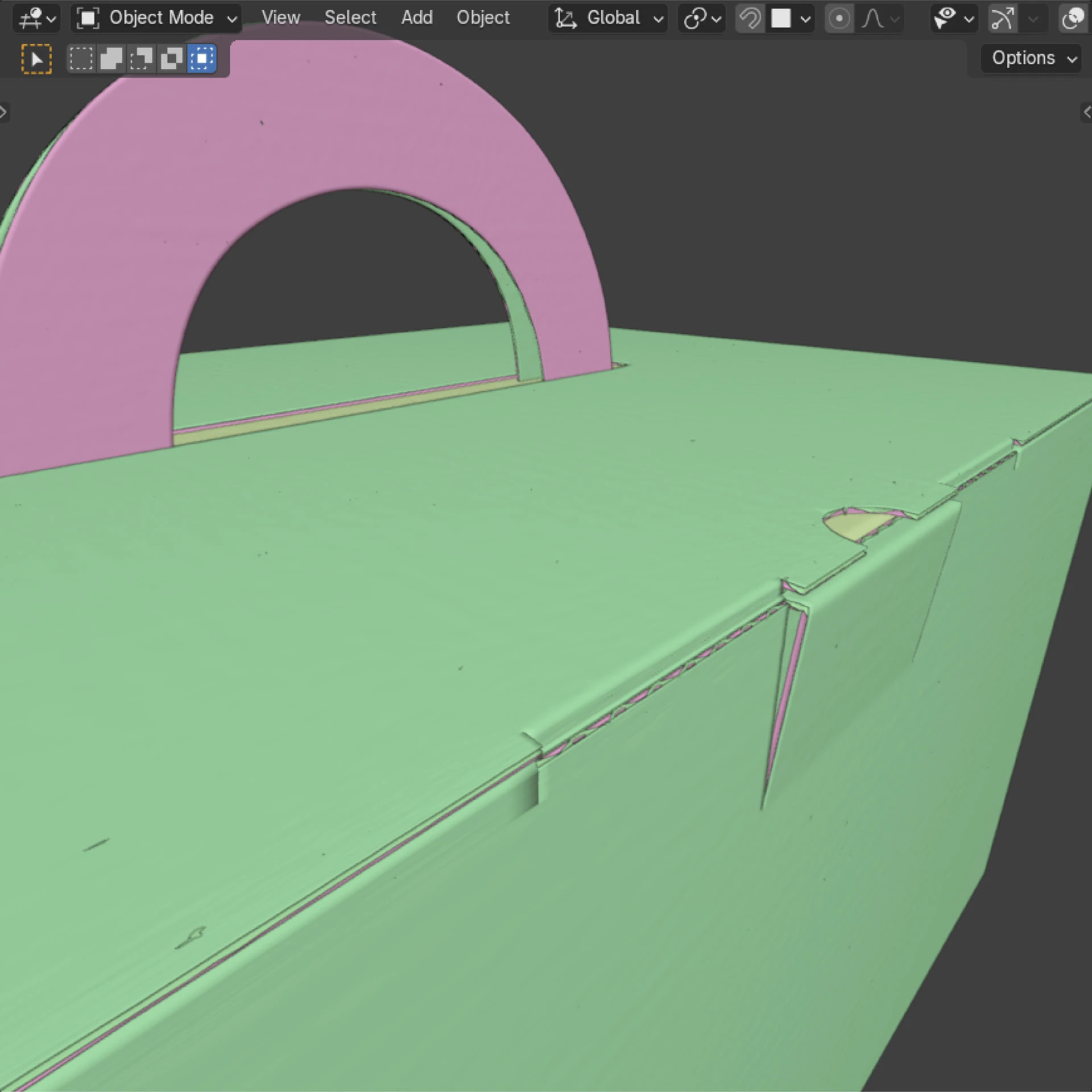Open the snapping settings dropdown
Viewport: 1092px width, 1092px height.
pos(793,18)
